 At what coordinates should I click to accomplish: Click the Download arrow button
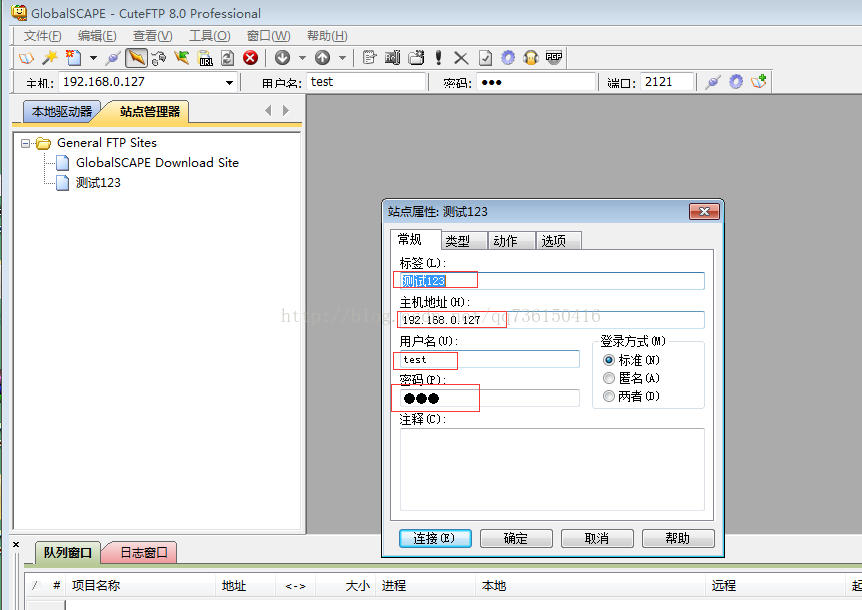[283, 58]
